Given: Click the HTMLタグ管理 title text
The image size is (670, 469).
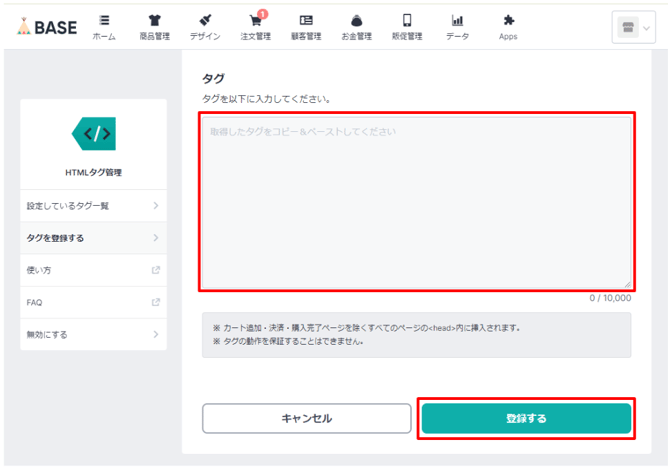Looking at the screenshot, I should point(94,173).
